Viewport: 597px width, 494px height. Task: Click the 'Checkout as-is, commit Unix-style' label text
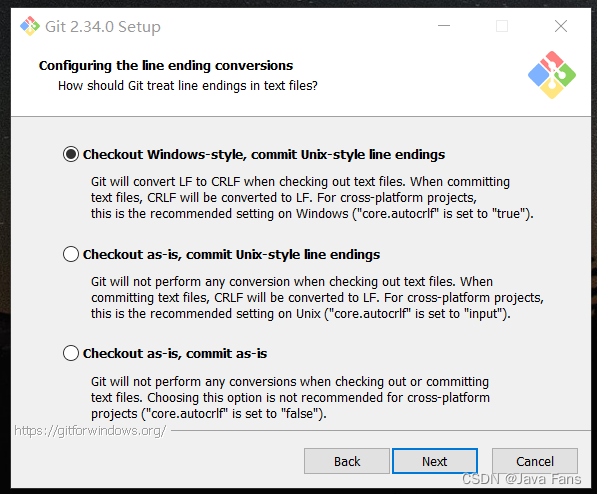point(231,254)
